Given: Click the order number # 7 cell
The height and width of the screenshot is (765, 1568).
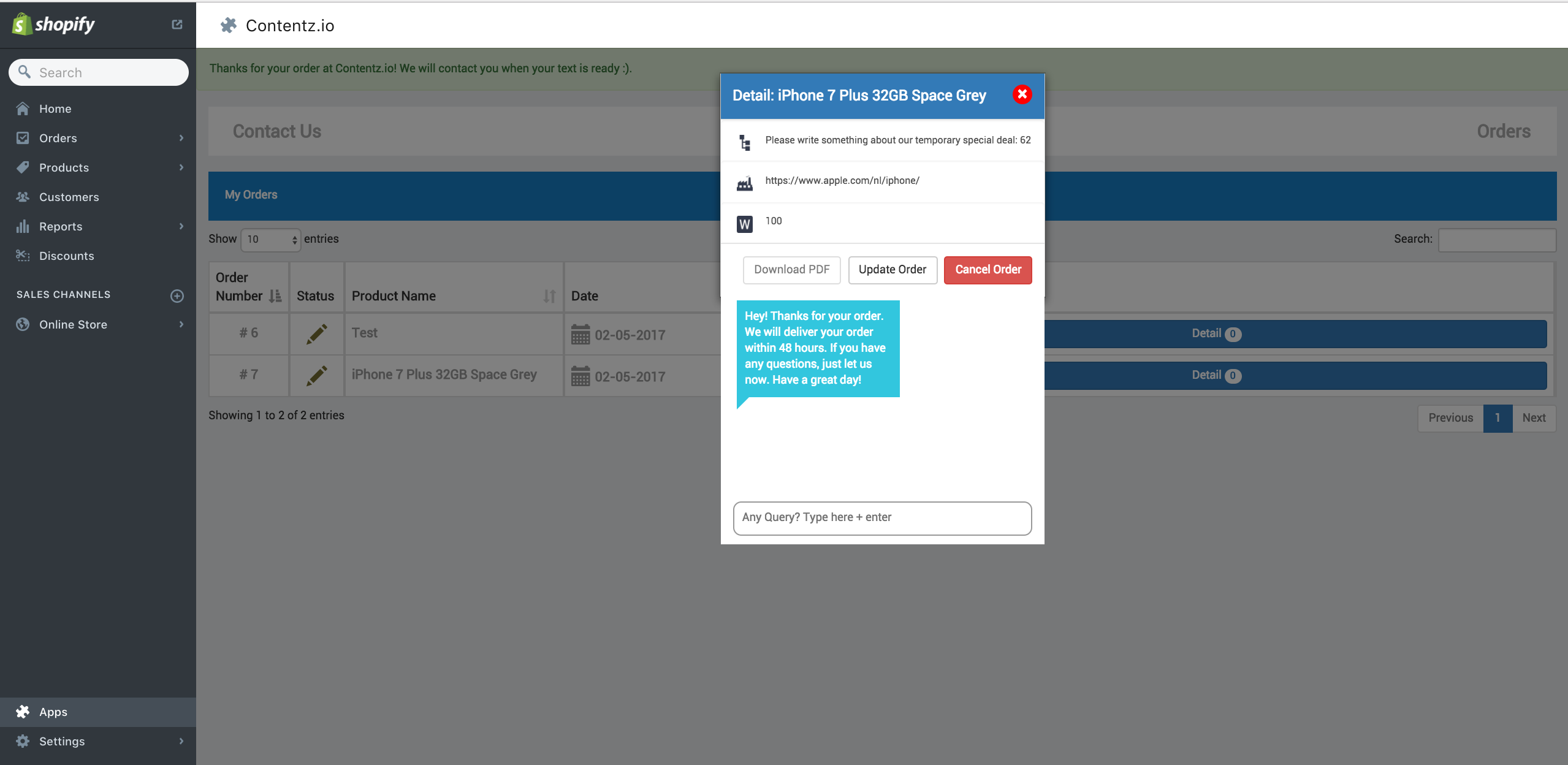Looking at the screenshot, I should pos(248,375).
